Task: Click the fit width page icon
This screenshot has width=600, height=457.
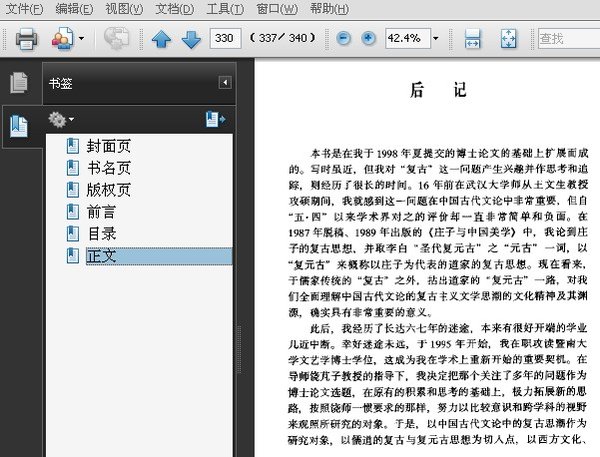Action: point(473,38)
